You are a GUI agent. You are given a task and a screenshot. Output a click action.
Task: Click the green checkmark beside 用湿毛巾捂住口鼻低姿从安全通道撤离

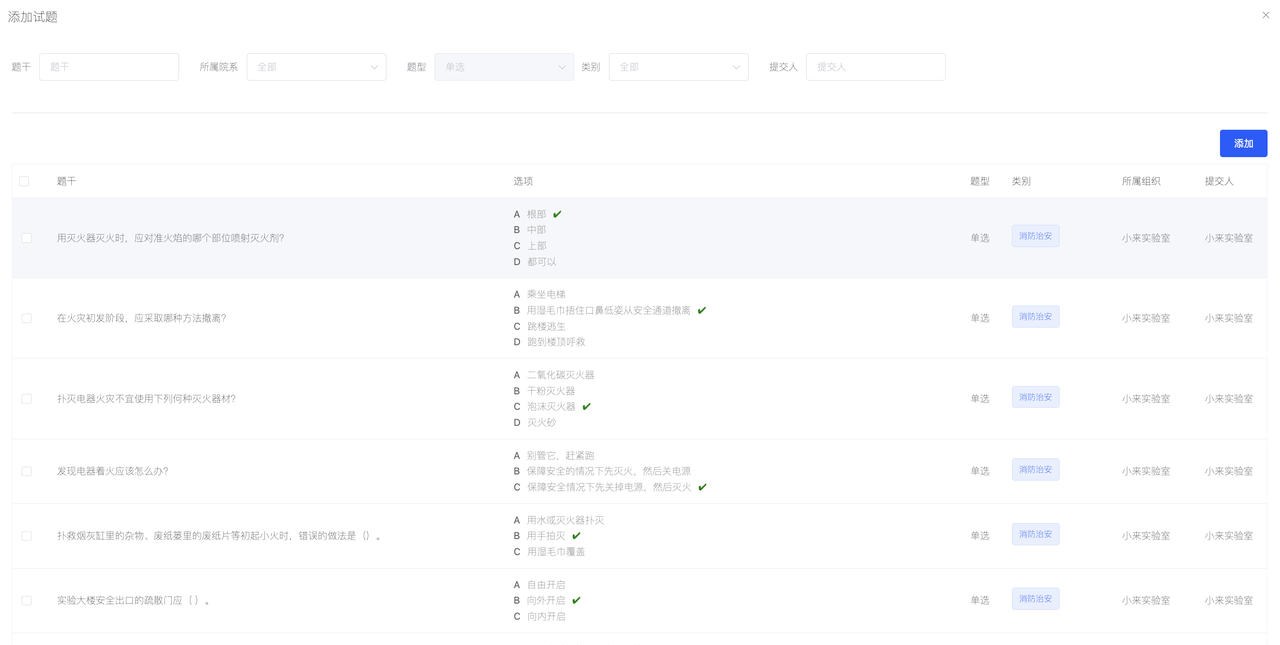click(702, 310)
